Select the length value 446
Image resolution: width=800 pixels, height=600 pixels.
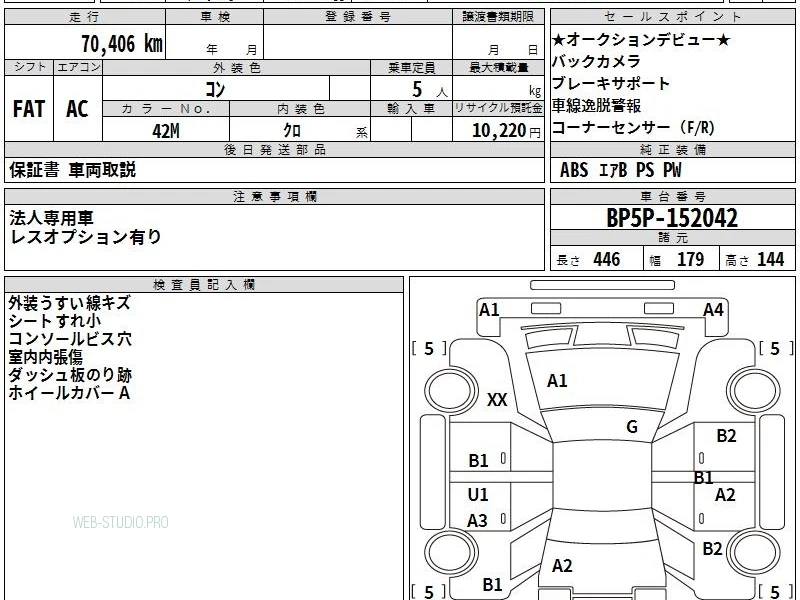click(x=607, y=260)
